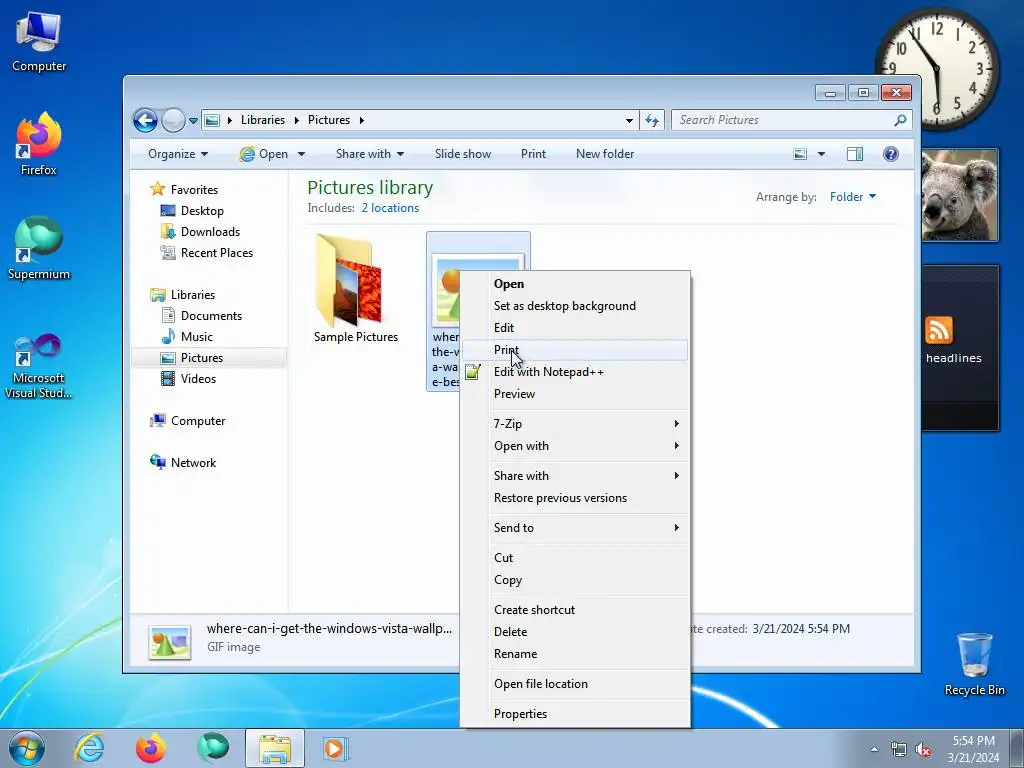
Task: Click the Microsoft Visual Studio desktop shortcut
Action: 39,366
